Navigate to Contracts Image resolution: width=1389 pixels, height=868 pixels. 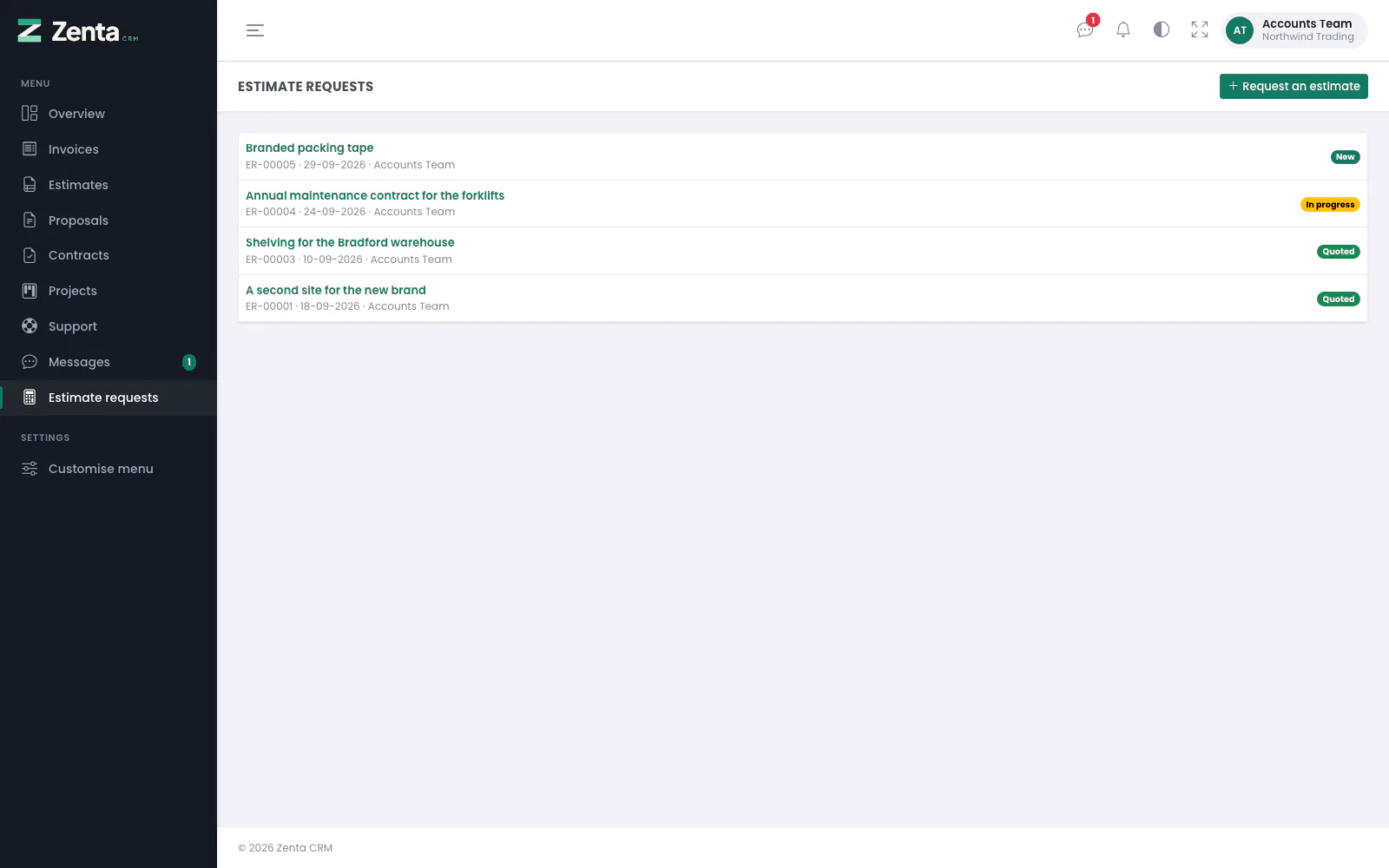79,255
